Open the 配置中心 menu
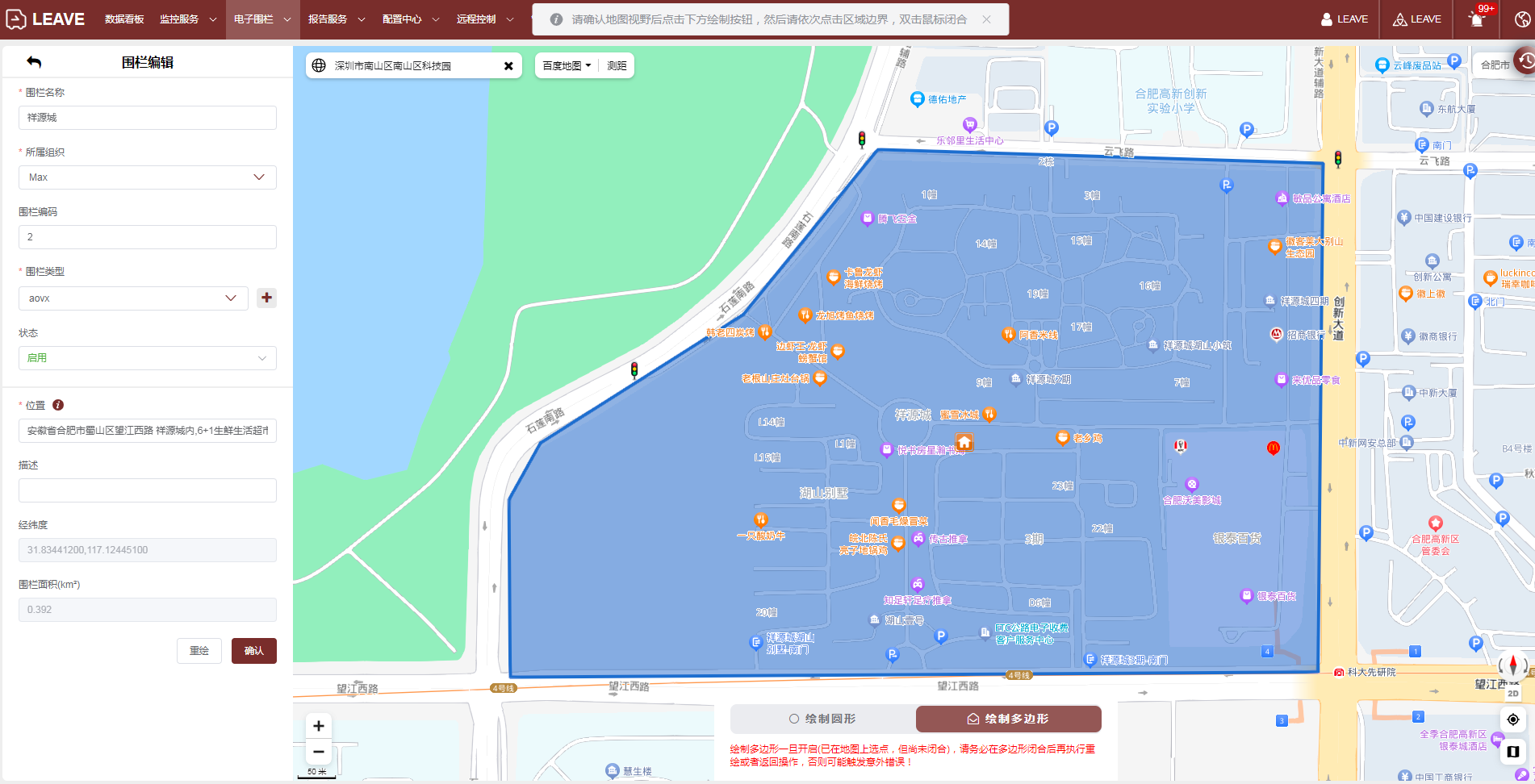Screen dimensions: 1535x784 pos(410,19)
